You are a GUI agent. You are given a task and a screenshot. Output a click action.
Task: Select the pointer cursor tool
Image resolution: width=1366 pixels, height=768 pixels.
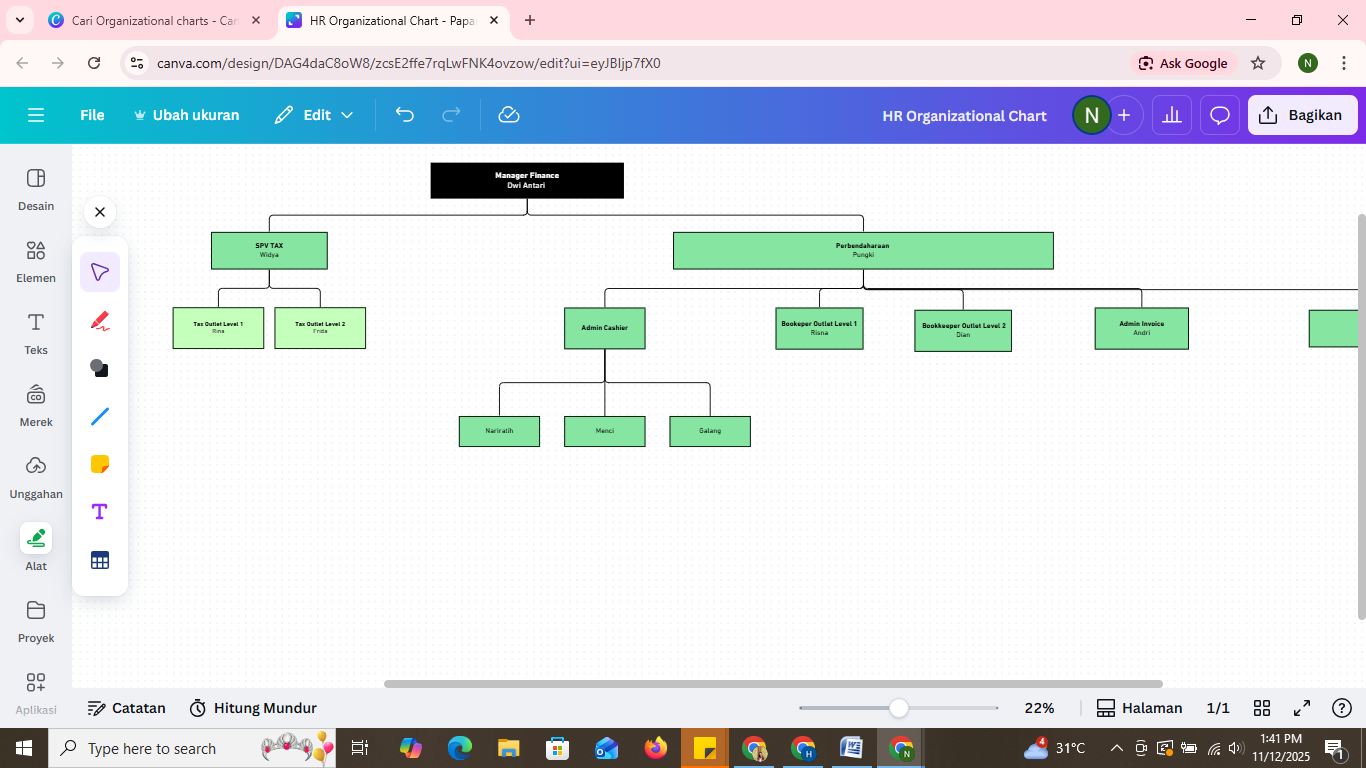pos(100,272)
